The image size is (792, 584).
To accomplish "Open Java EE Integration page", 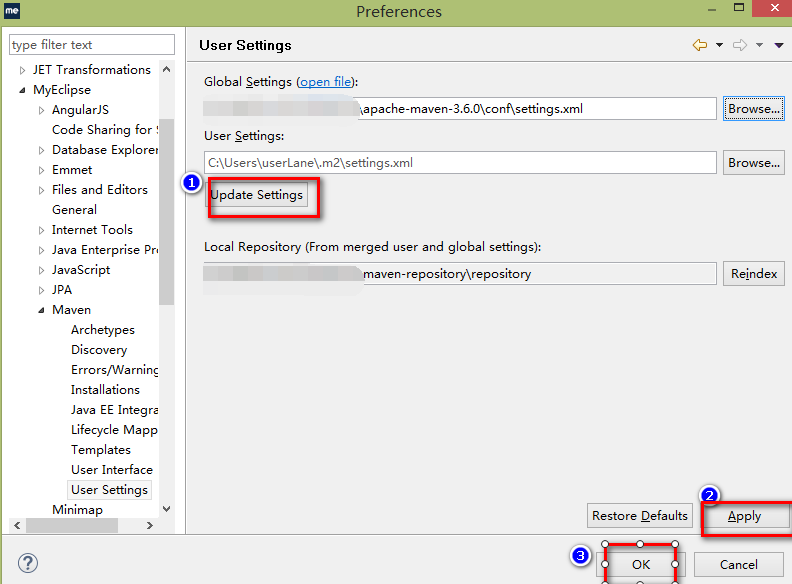I will coord(115,410).
